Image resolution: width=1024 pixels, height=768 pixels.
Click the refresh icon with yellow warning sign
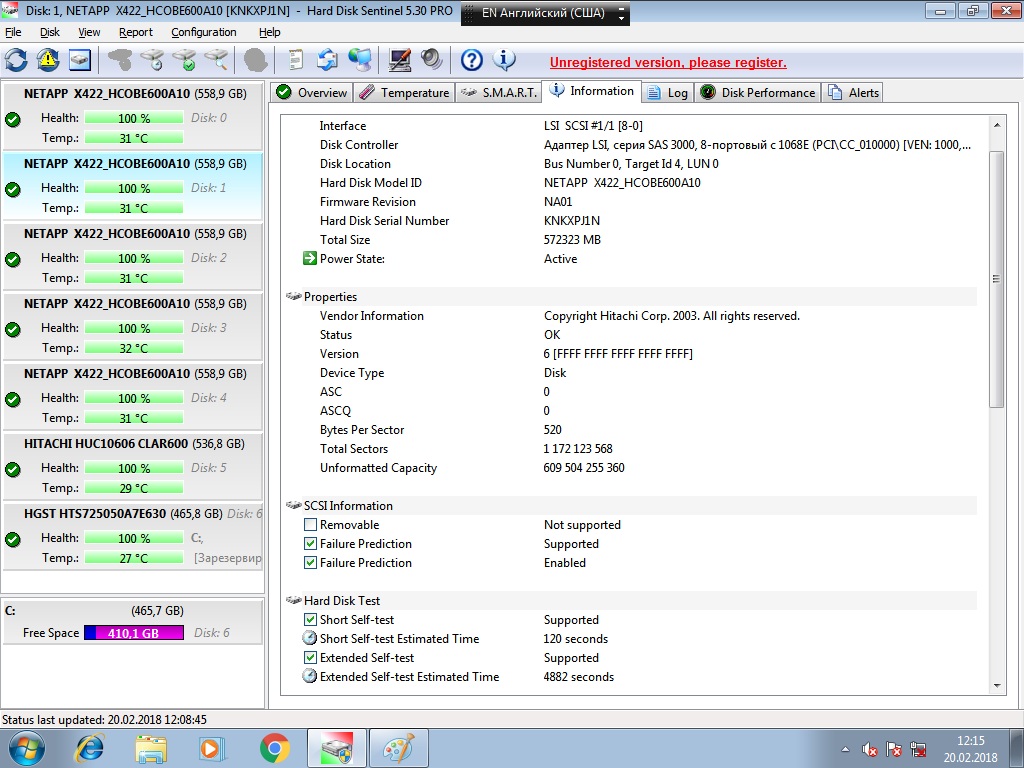tap(48, 60)
